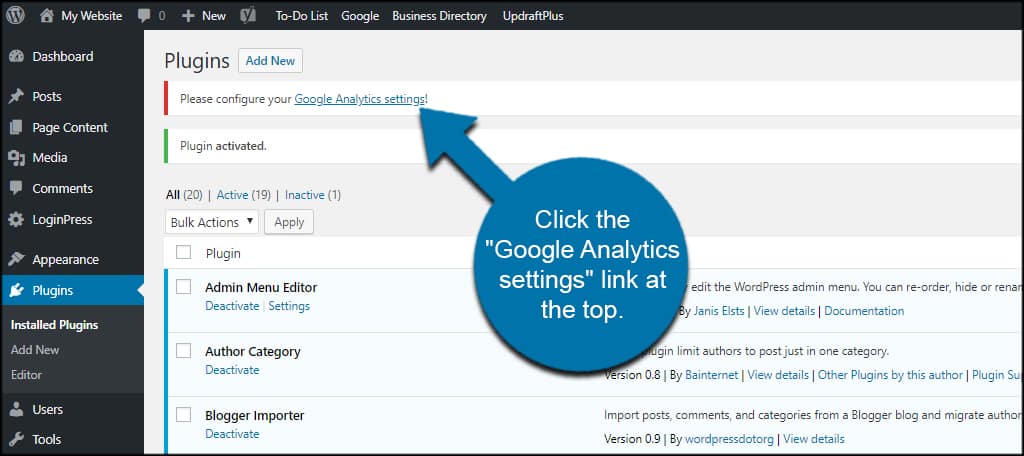Open Janis Elsts author link
The image size is (1024, 456).
pyautogui.click(x=718, y=311)
